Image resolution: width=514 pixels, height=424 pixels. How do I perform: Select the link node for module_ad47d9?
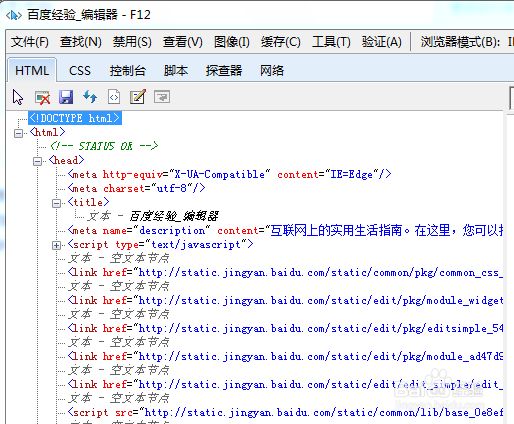(x=285, y=357)
